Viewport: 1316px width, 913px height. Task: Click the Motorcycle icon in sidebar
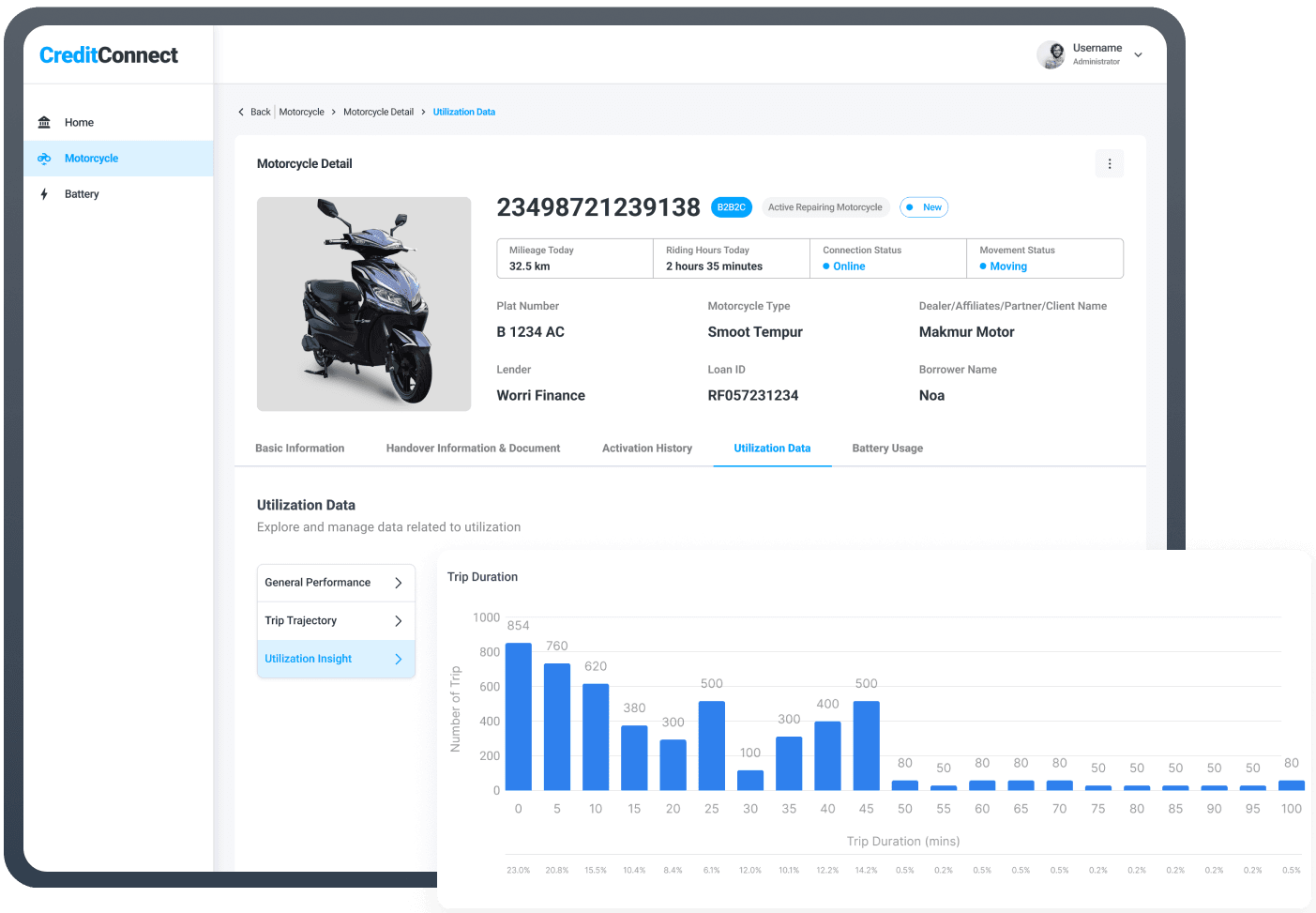coord(44,159)
